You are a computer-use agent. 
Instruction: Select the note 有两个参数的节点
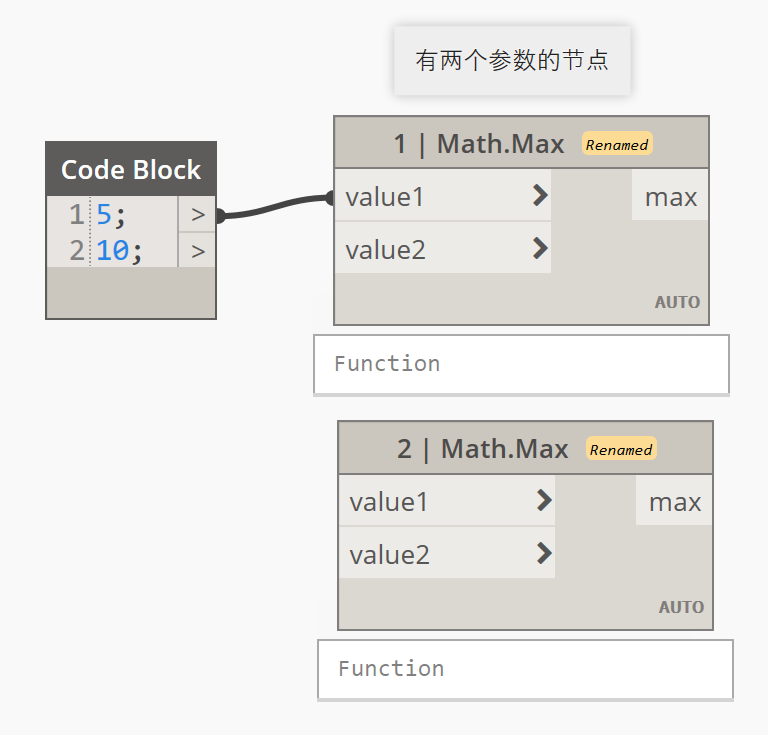512,60
